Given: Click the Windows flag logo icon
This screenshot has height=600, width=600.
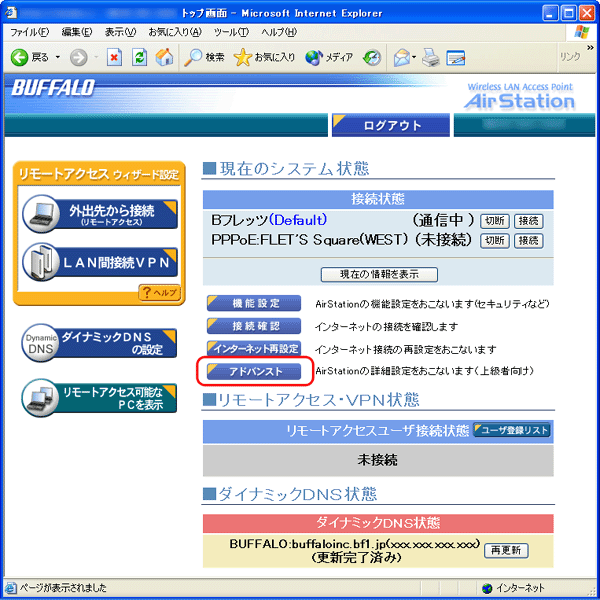Looking at the screenshot, I should click(x=582, y=32).
